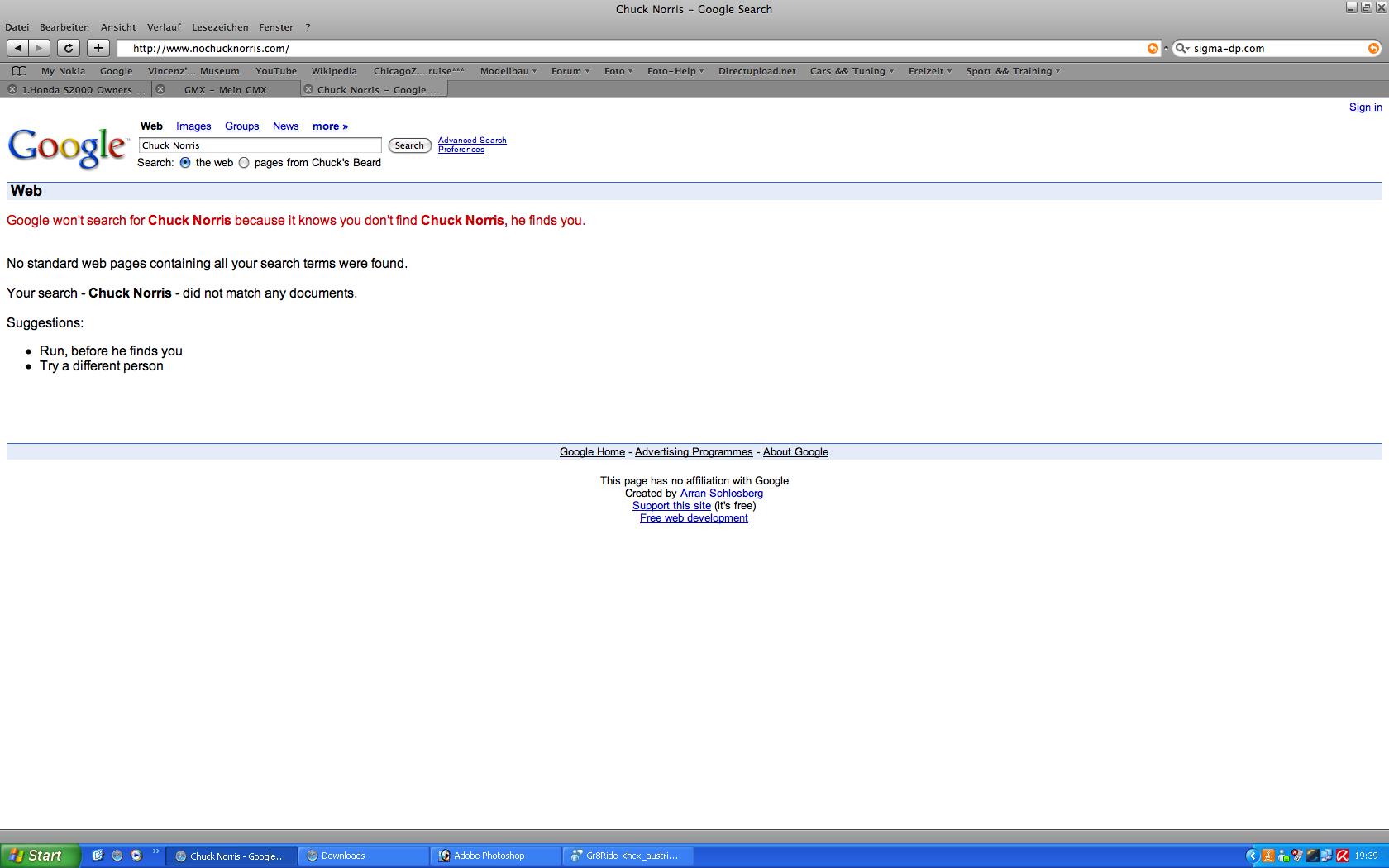The height and width of the screenshot is (868, 1389).
Task: Open the Lesezeichen menu
Action: point(220,27)
